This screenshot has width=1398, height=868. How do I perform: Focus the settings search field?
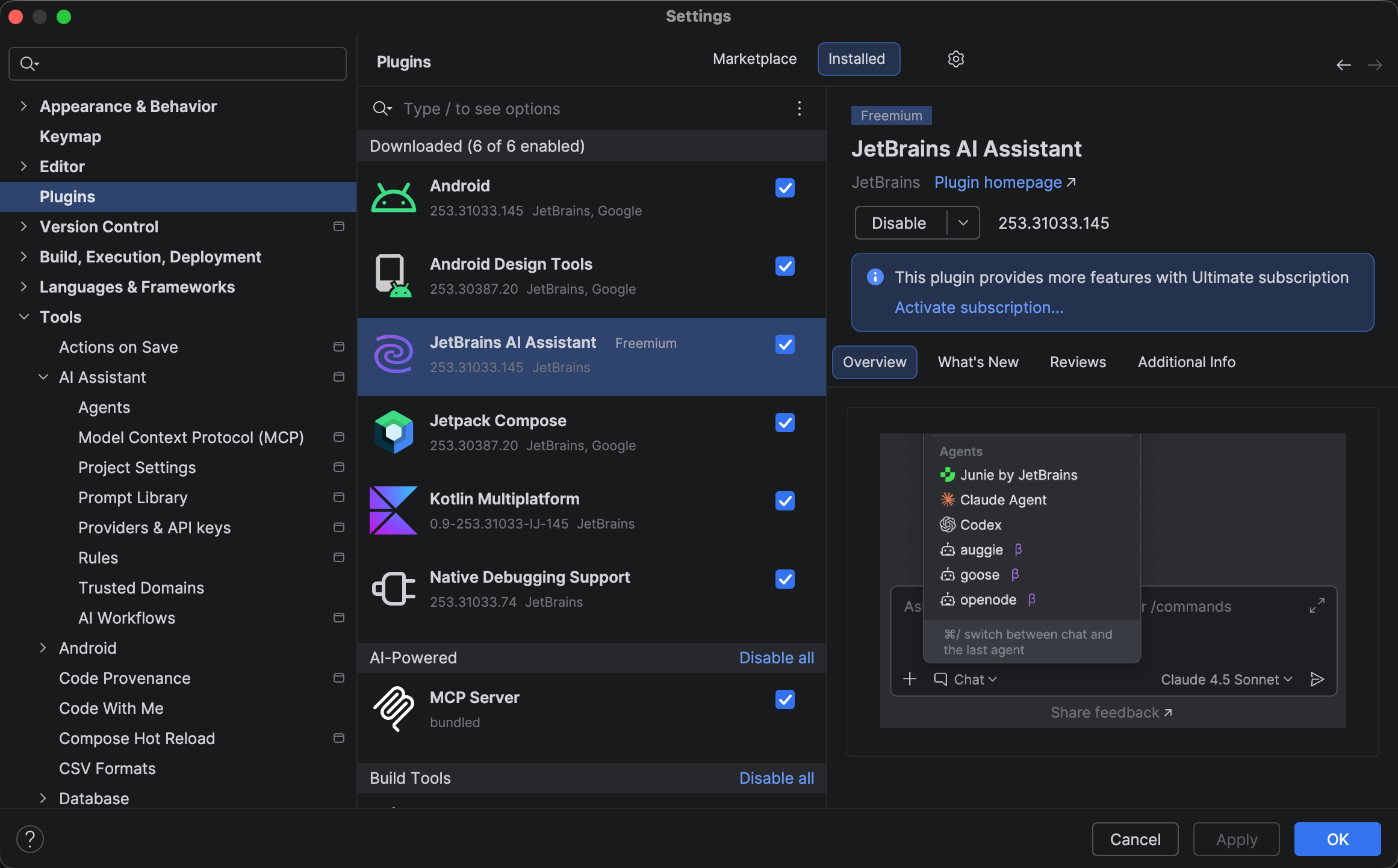coord(178,64)
